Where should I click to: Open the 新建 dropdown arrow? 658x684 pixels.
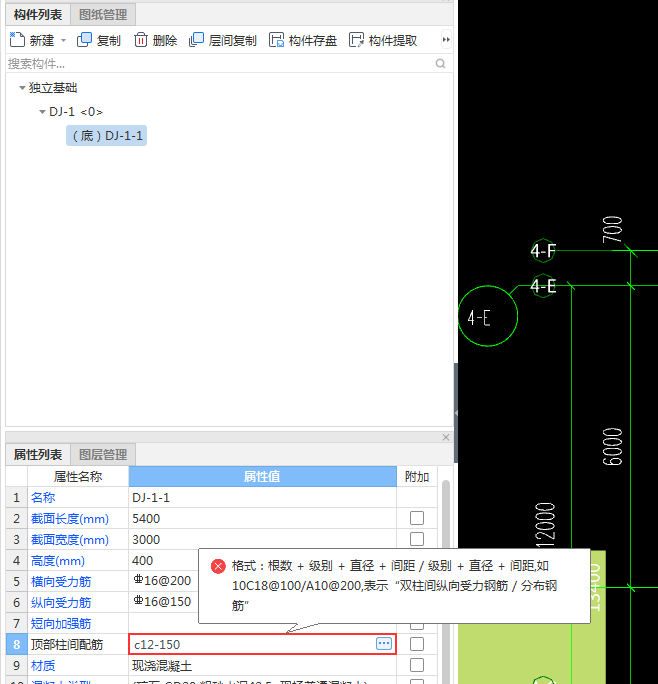(x=63, y=40)
